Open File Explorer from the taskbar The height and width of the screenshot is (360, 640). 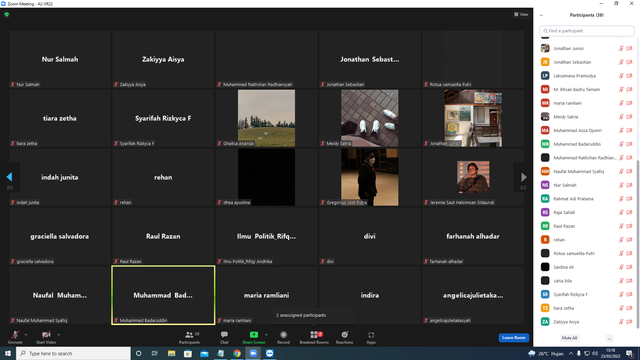(171, 353)
